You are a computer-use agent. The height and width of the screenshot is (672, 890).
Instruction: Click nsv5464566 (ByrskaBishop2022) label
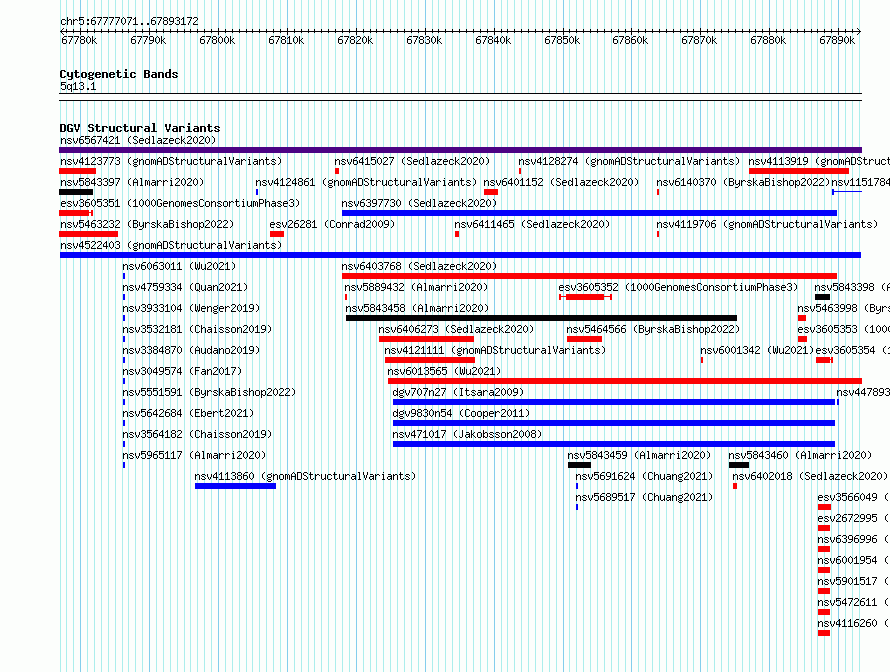[653, 329]
